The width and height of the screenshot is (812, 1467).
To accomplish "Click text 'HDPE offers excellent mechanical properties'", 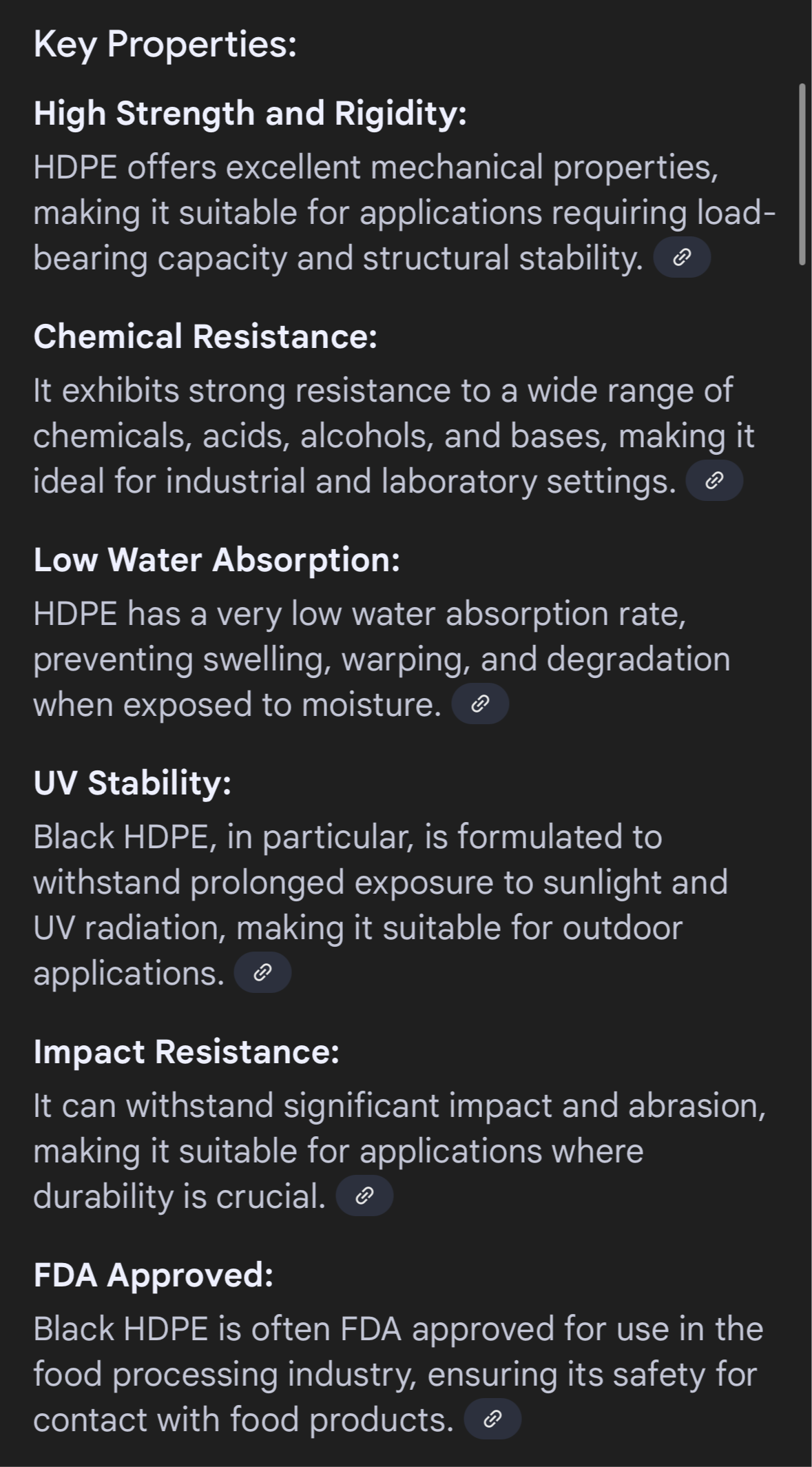I will [375, 167].
